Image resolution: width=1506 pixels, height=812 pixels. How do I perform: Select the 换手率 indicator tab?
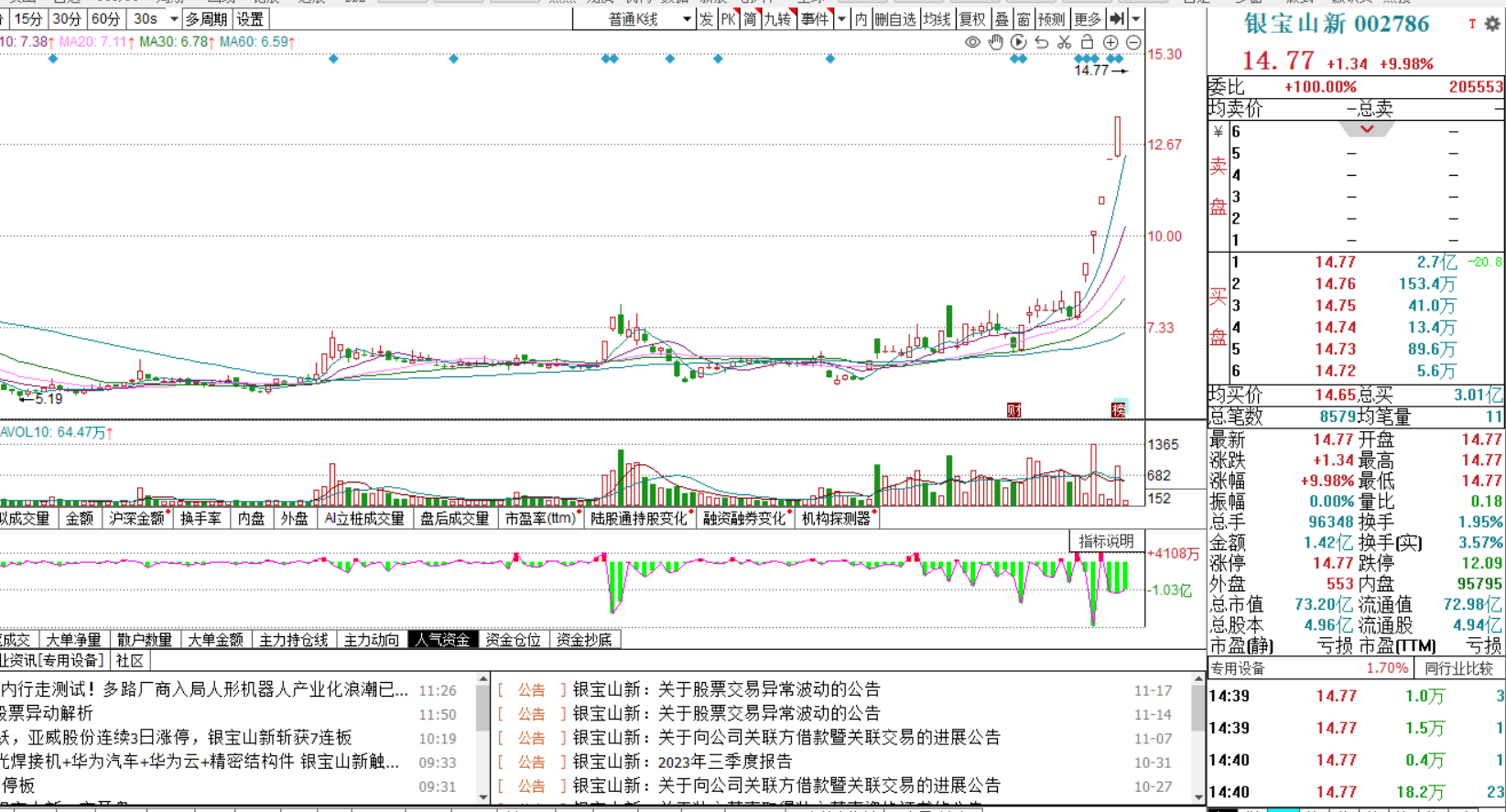(200, 518)
